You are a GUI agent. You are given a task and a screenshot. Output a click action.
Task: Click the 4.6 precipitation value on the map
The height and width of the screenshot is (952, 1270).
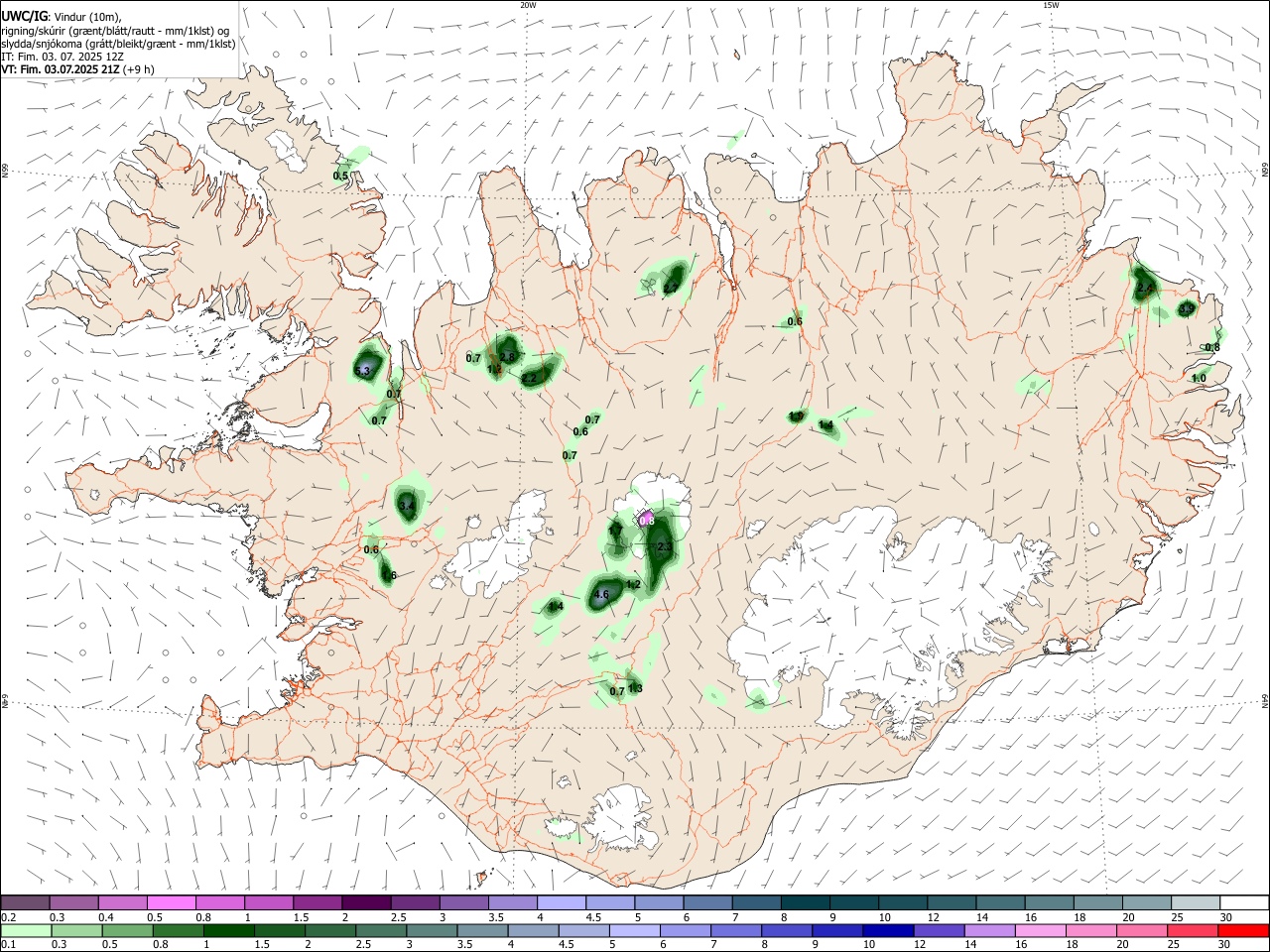600,595
